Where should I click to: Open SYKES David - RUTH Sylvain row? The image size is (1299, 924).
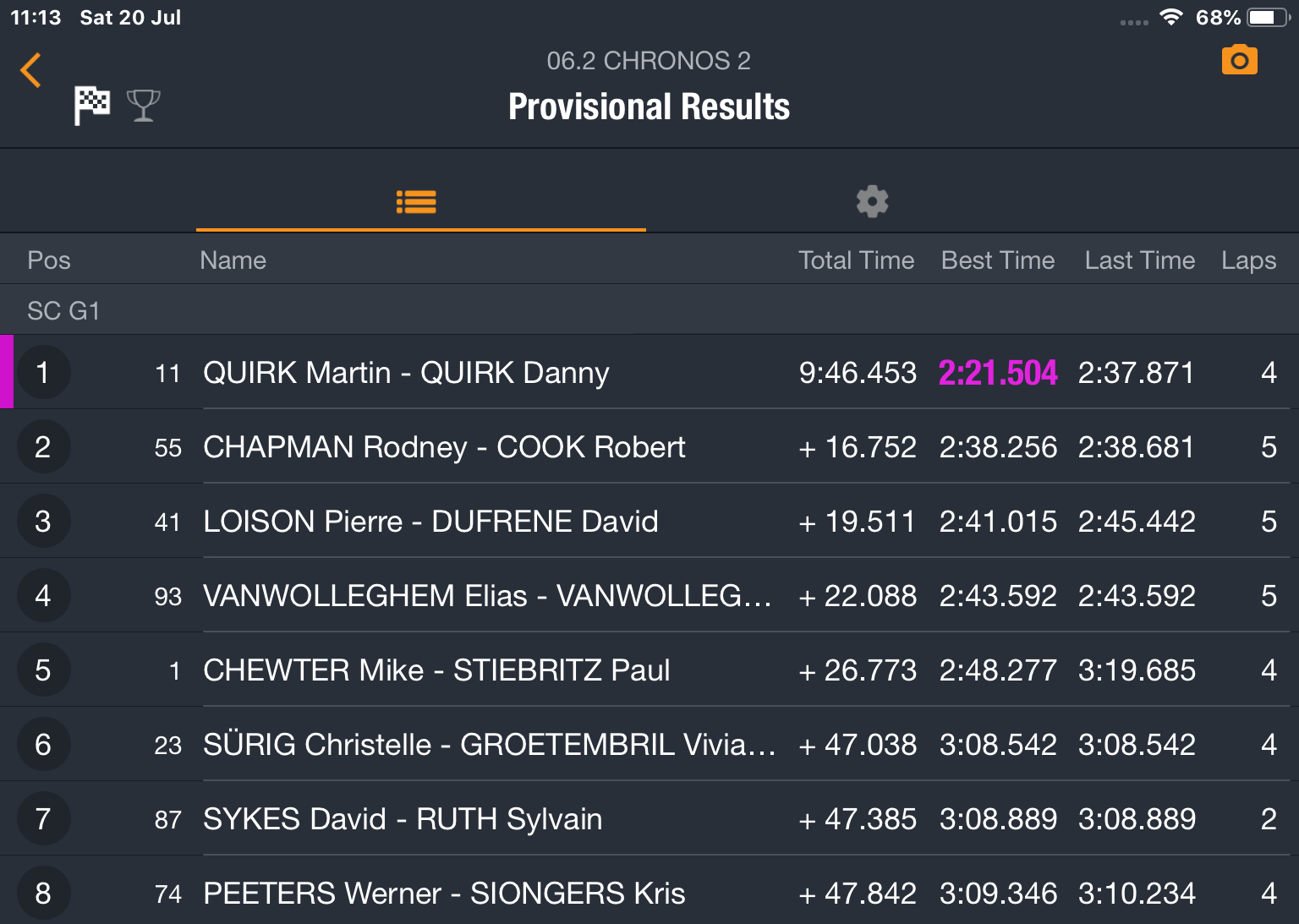(649, 818)
